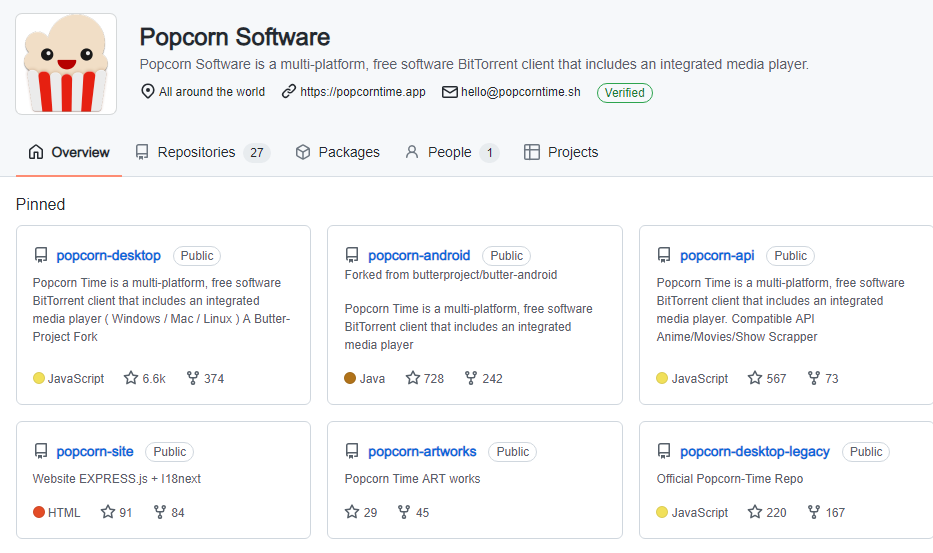The width and height of the screenshot is (933, 553).
Task: Switch to the Overview tab
Action: [69, 152]
